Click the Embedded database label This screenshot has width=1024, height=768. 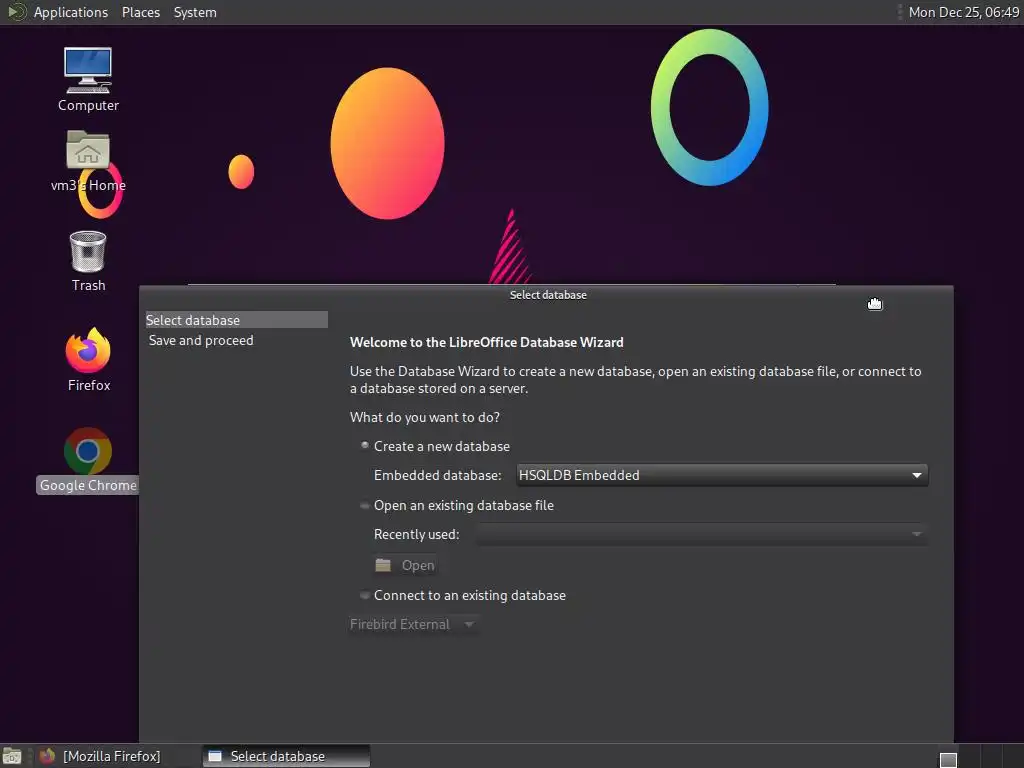tap(438, 475)
